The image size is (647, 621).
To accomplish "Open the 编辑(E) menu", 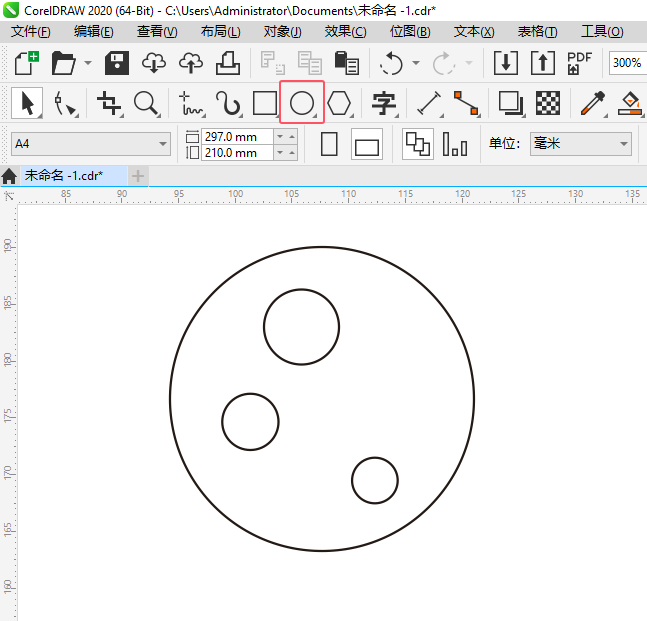I will tap(94, 32).
